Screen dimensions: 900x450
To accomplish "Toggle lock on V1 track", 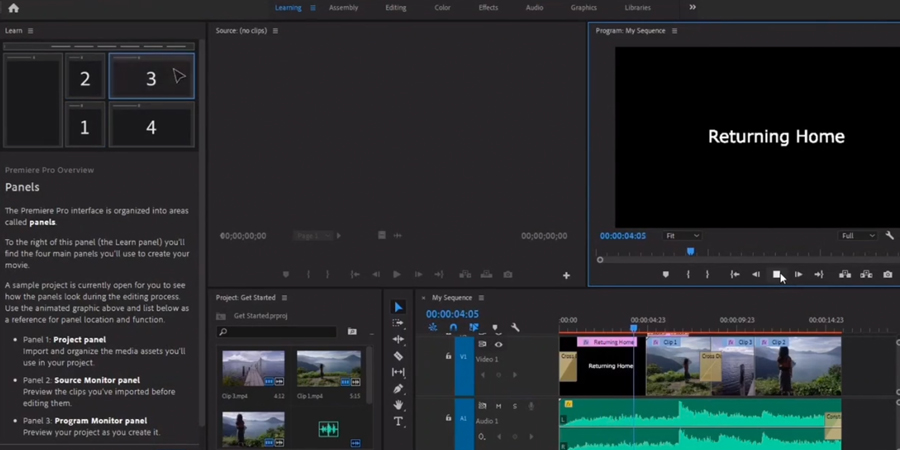I will (x=448, y=356).
